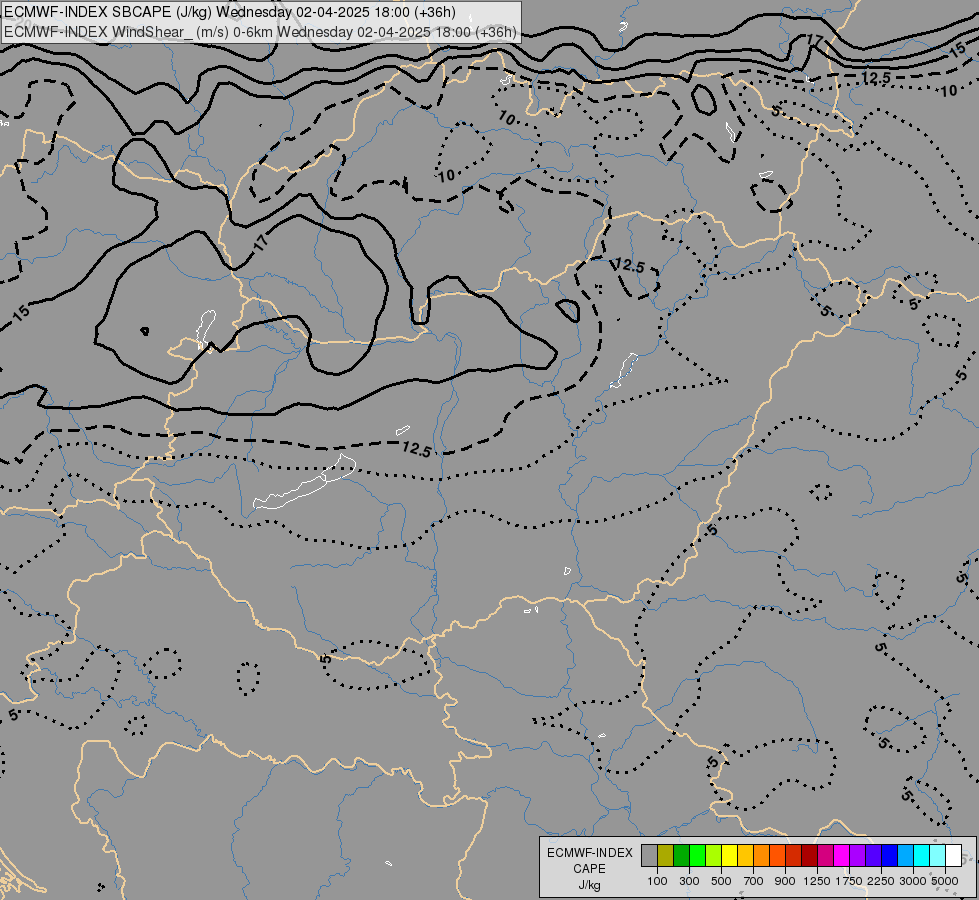Click the 500 legend scale value

click(721, 881)
